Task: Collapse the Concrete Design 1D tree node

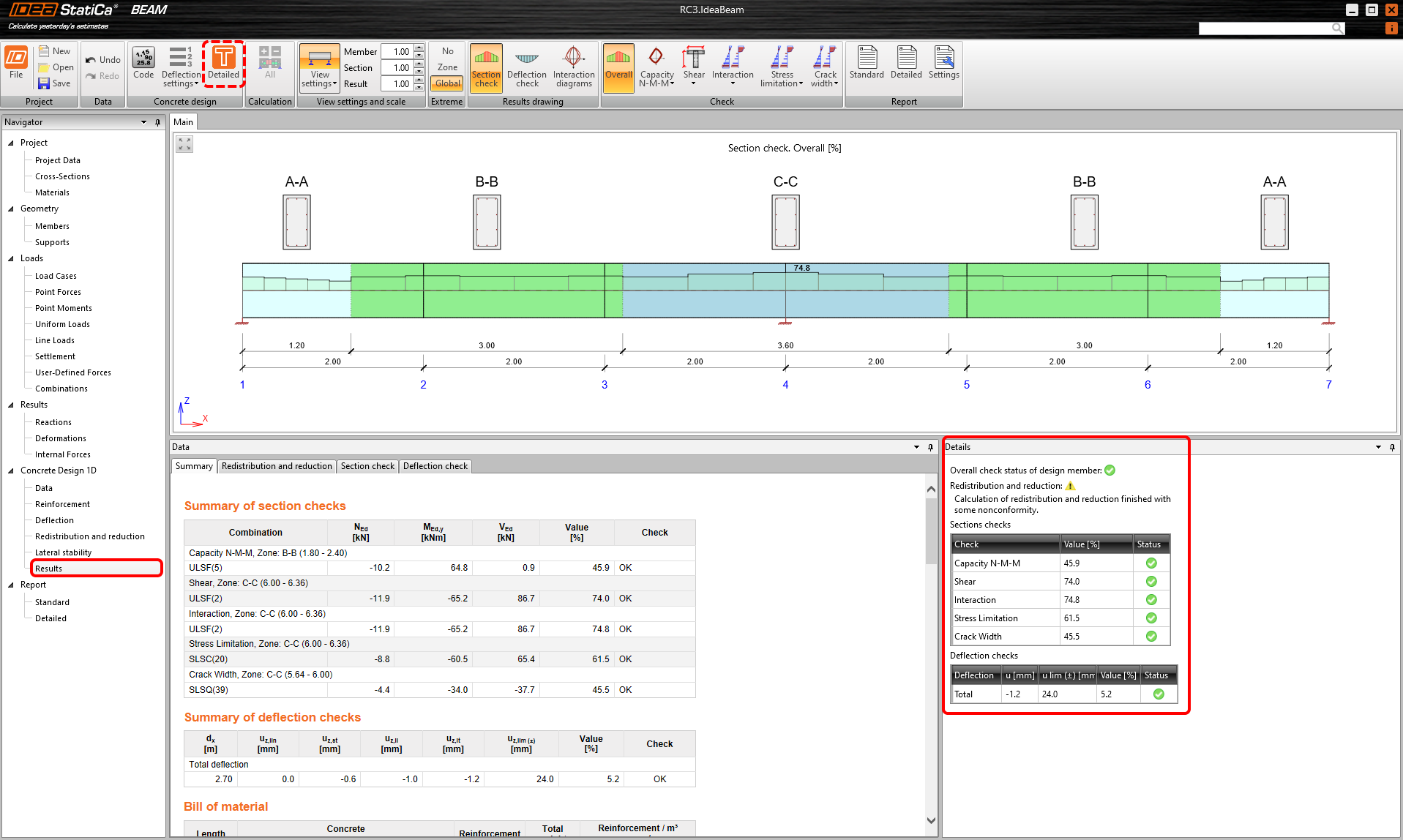Action: (11, 470)
